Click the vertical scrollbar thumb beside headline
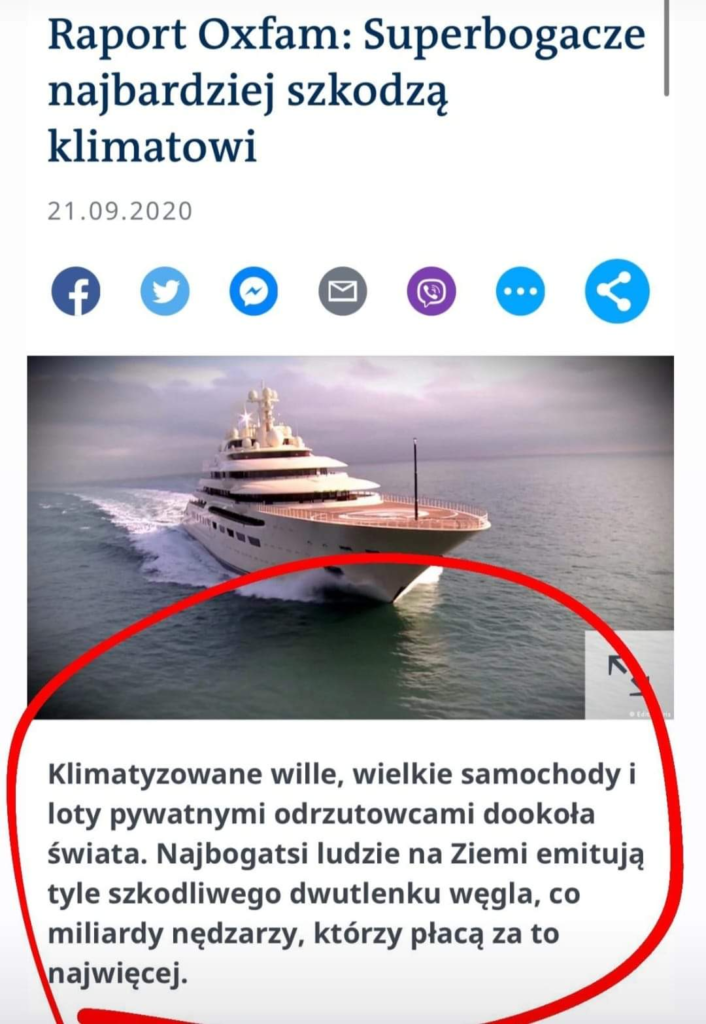The width and height of the screenshot is (706, 1024). pyautogui.click(x=667, y=48)
